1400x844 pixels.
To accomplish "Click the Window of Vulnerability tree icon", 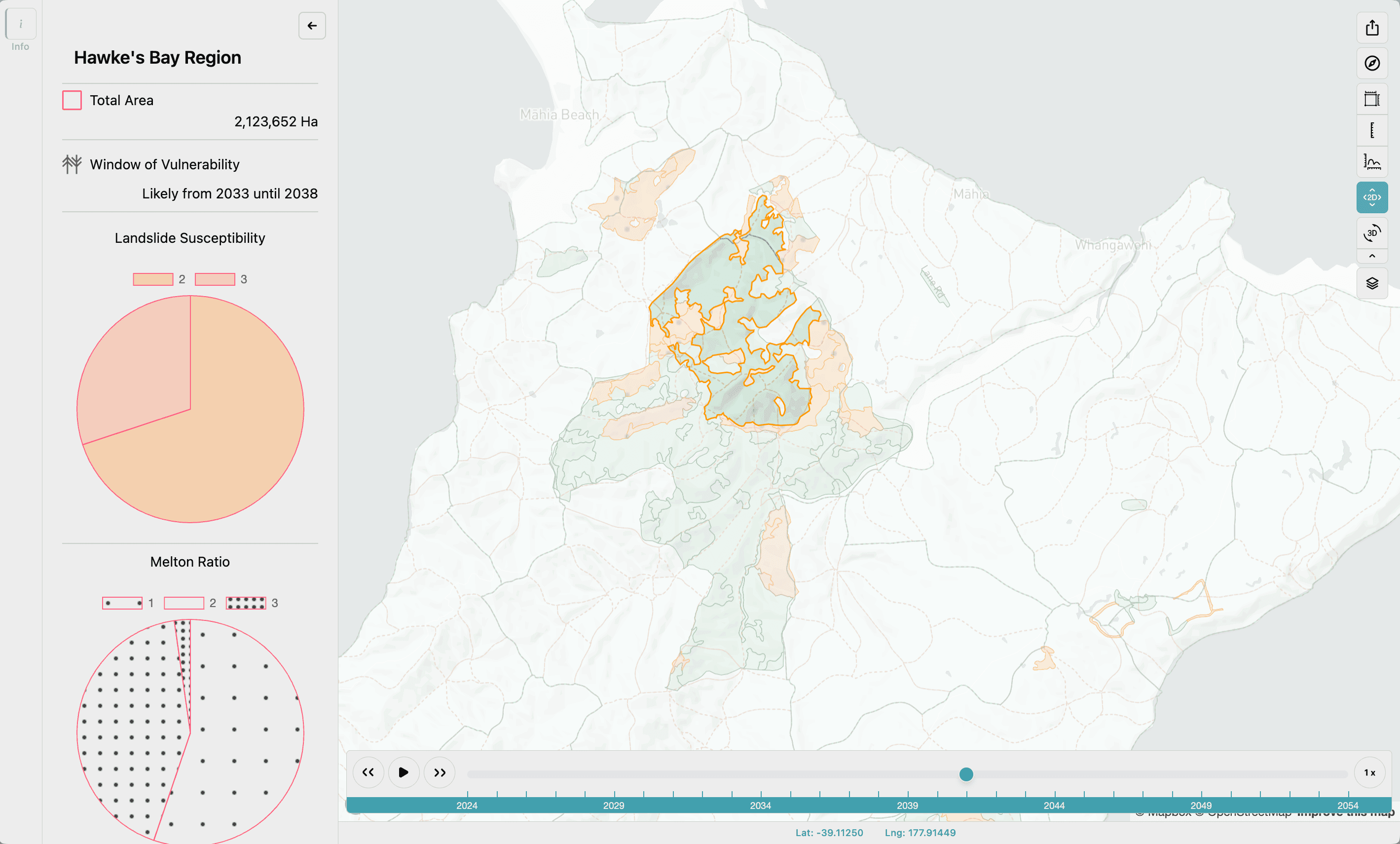I will pos(72,164).
